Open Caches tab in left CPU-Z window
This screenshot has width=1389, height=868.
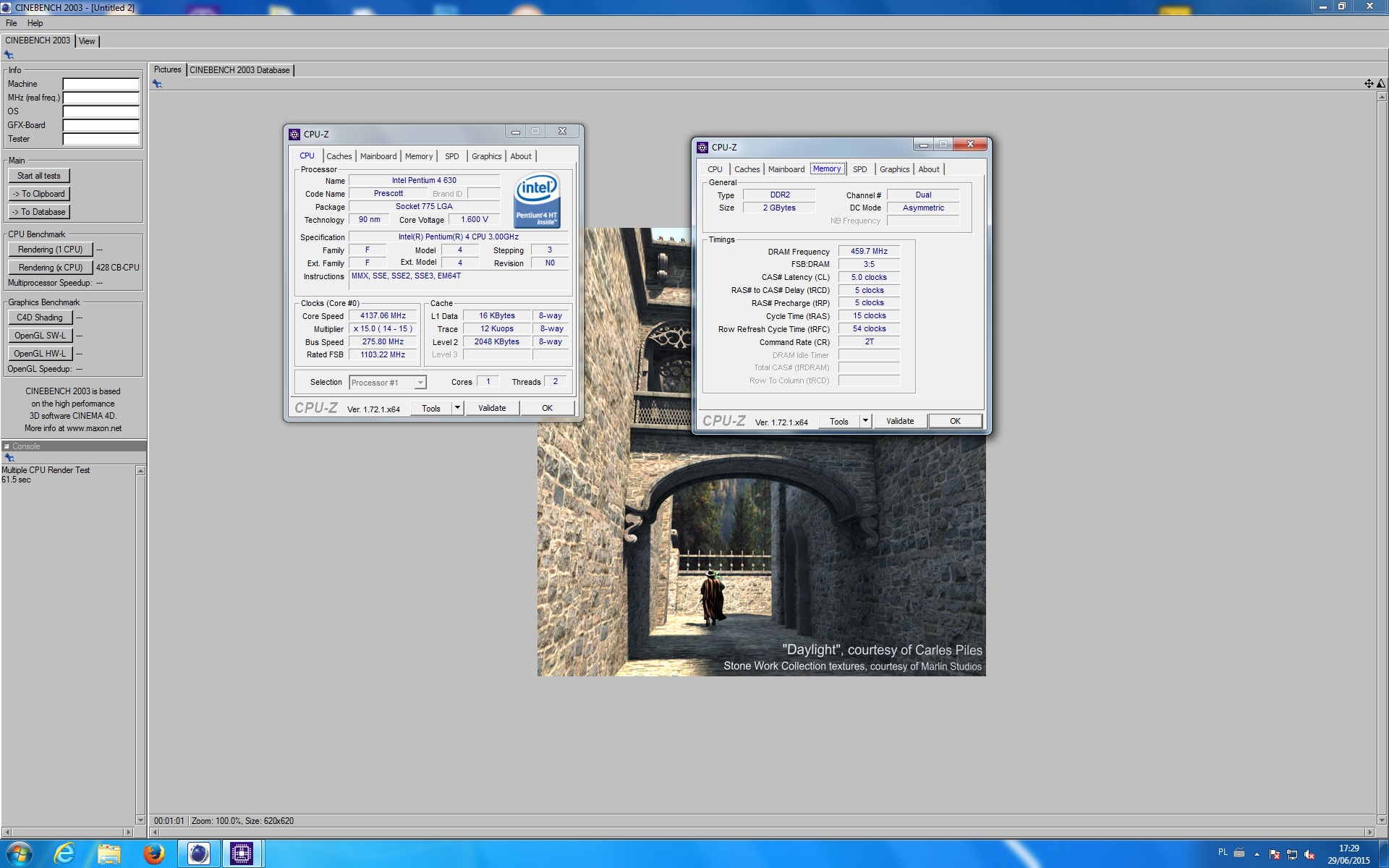339,156
